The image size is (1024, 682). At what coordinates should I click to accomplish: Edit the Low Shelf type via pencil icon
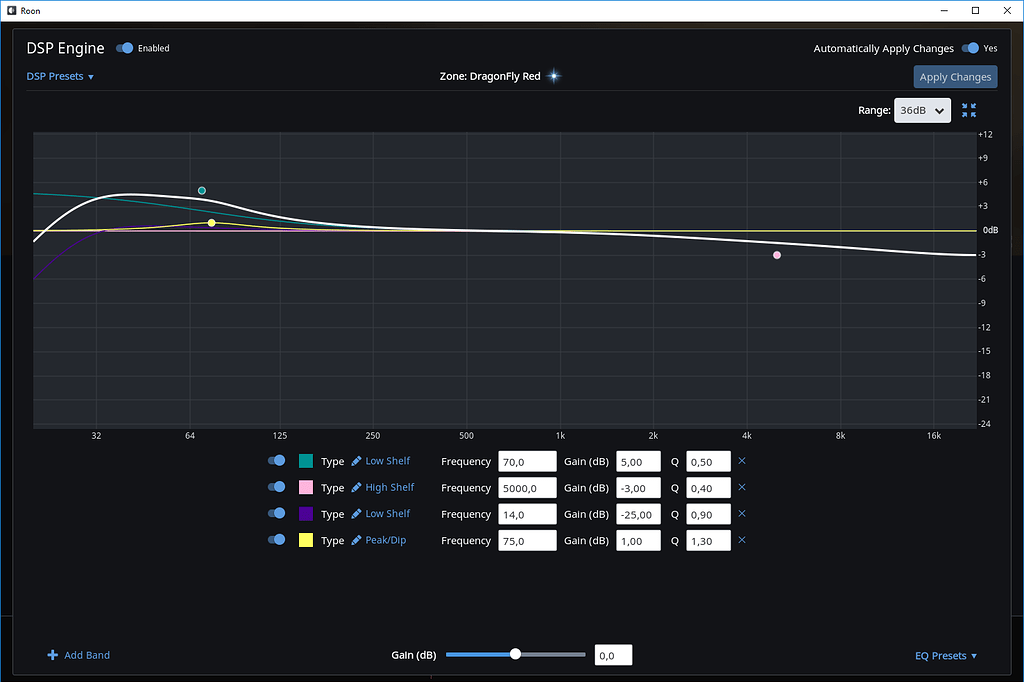(357, 461)
